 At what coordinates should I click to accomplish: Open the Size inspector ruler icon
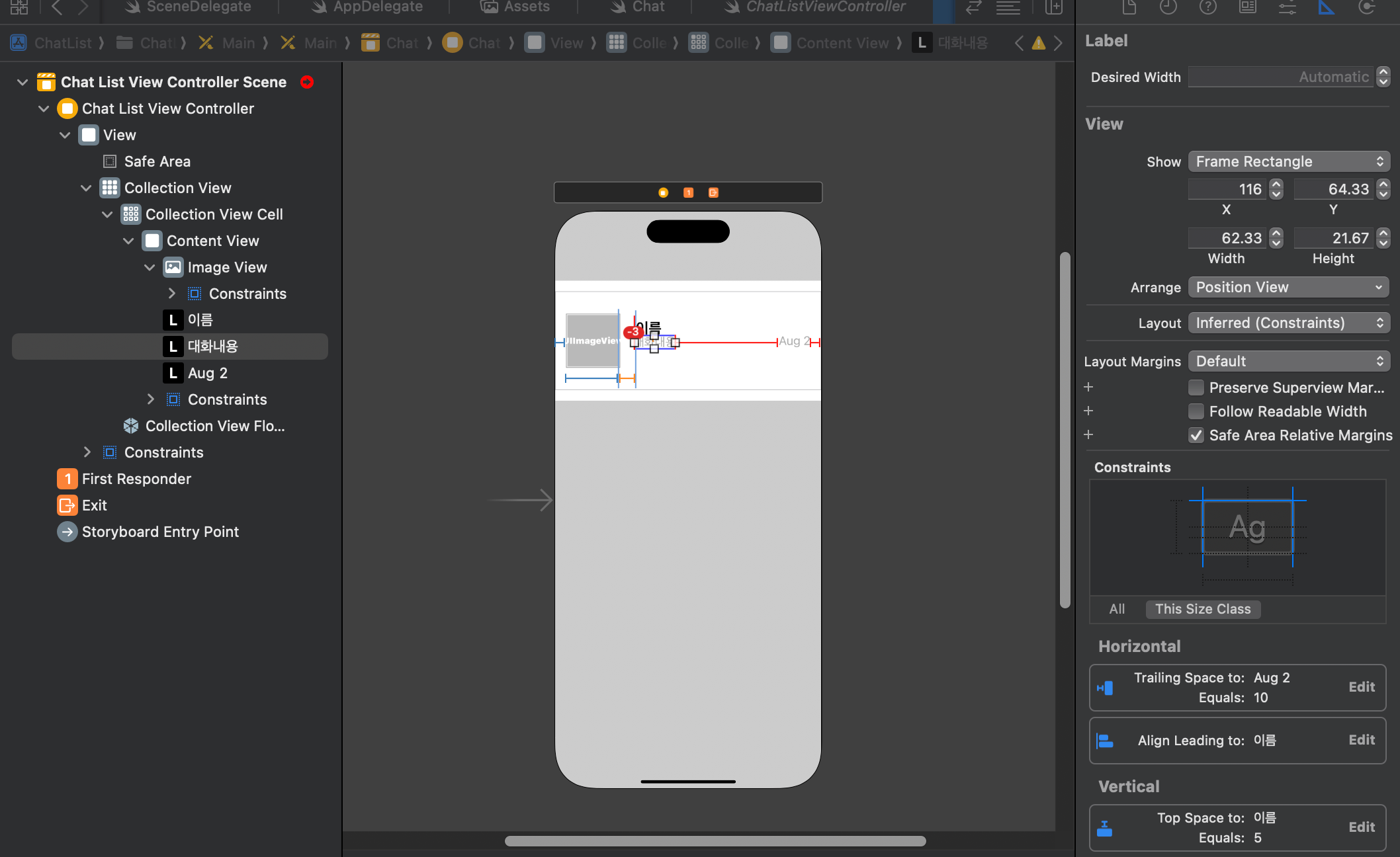[x=1327, y=7]
